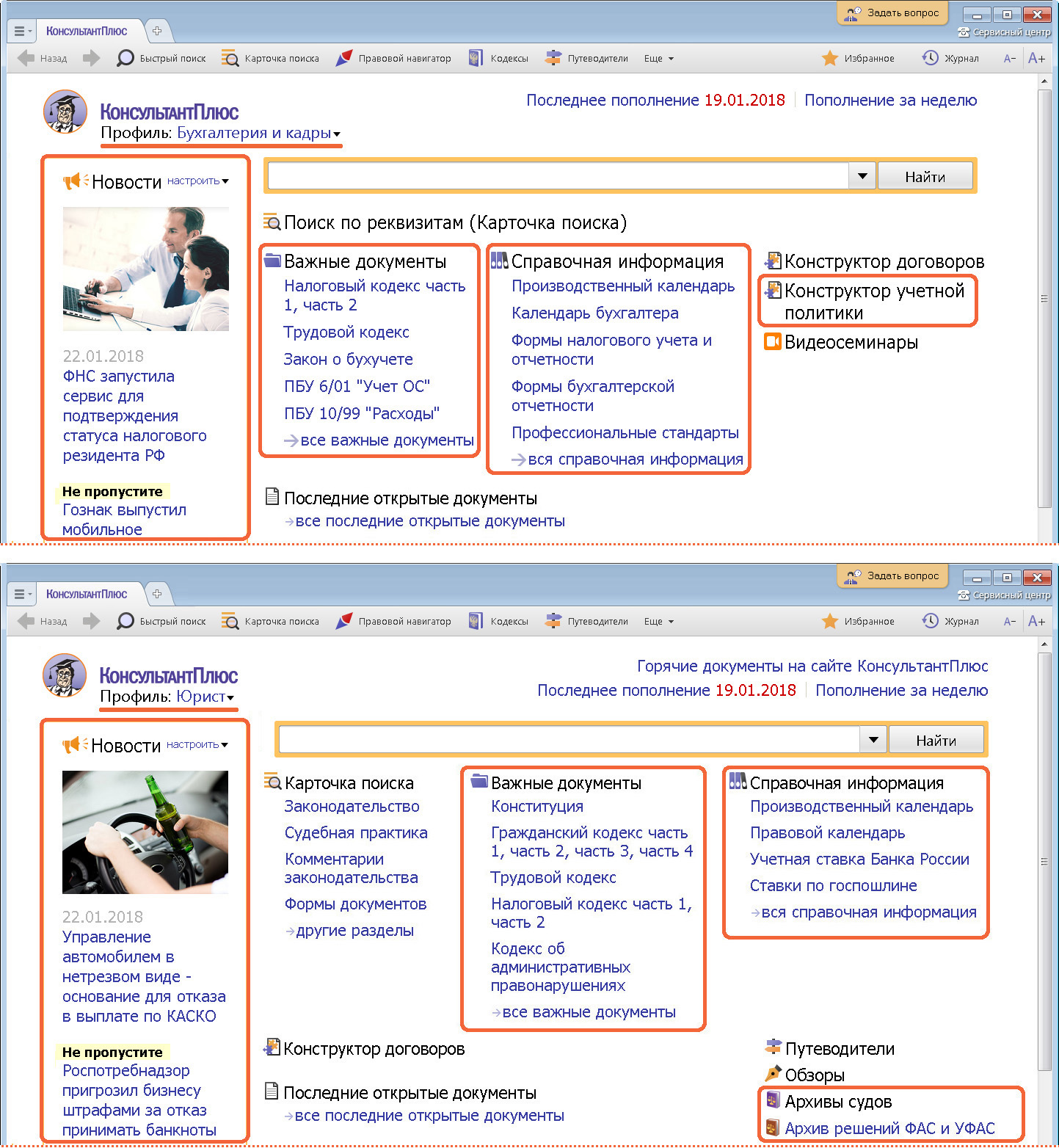Open Конструктор договоров in the Бухгалтерия-profile window
Viewport: 1059px width, 1148px height.
click(874, 261)
